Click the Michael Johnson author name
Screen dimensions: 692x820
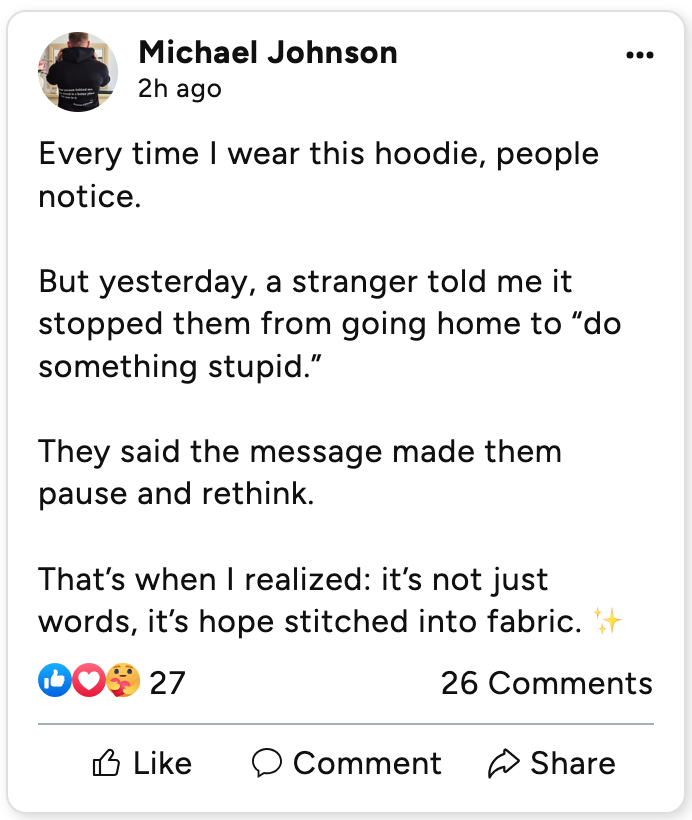pos(267,52)
